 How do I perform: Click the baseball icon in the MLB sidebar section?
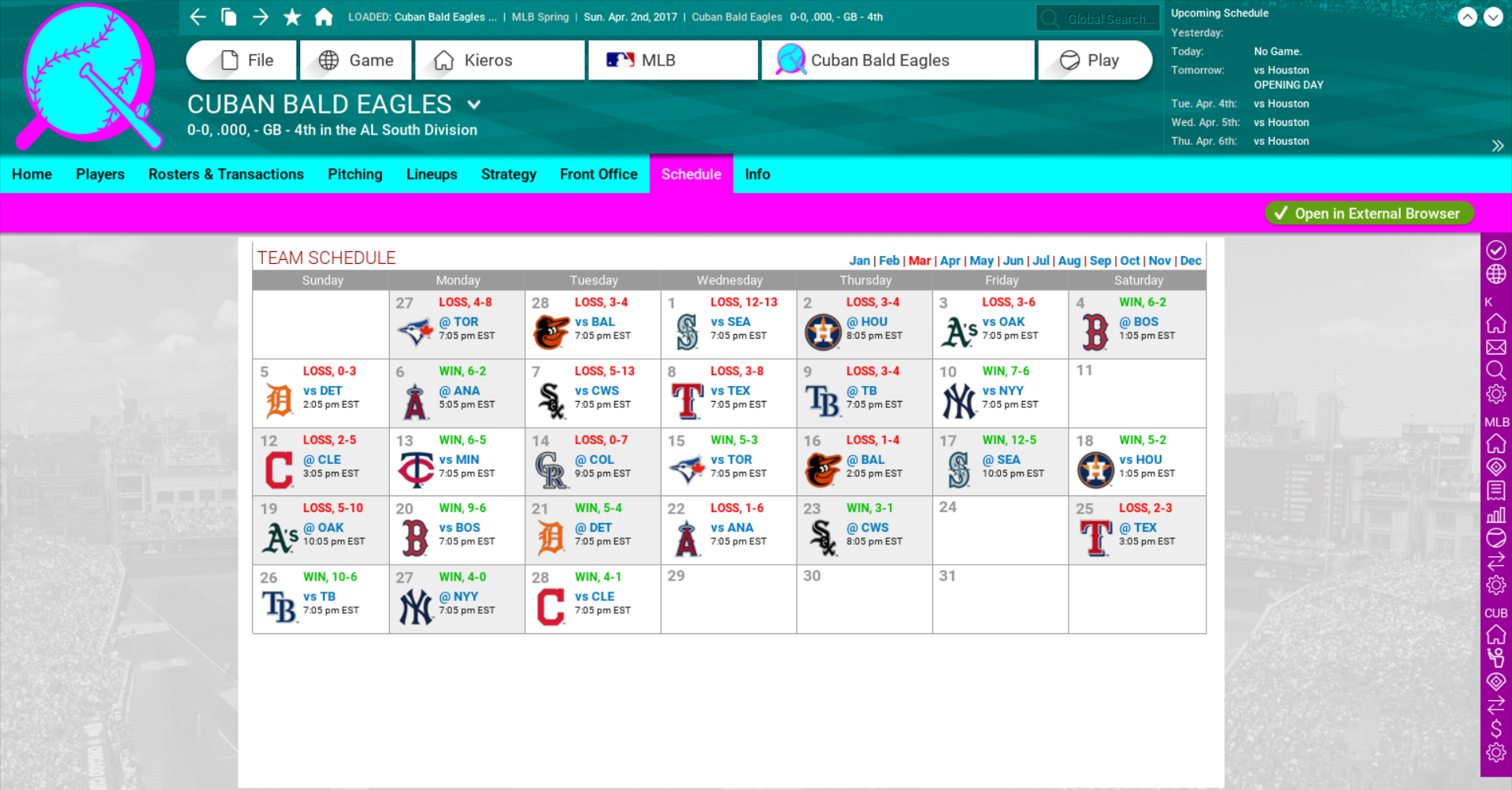[x=1496, y=538]
